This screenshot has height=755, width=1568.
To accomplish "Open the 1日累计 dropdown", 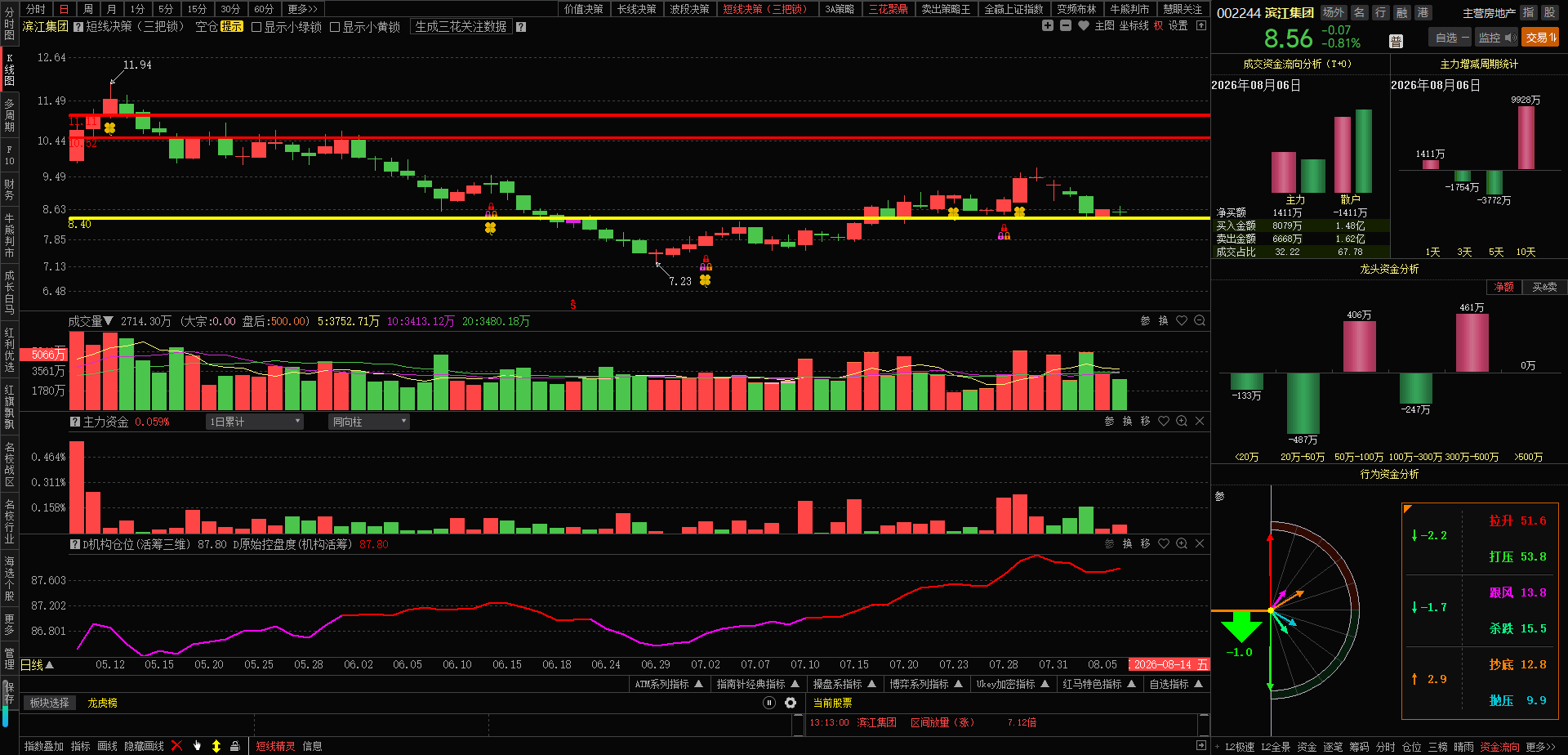I will point(255,422).
